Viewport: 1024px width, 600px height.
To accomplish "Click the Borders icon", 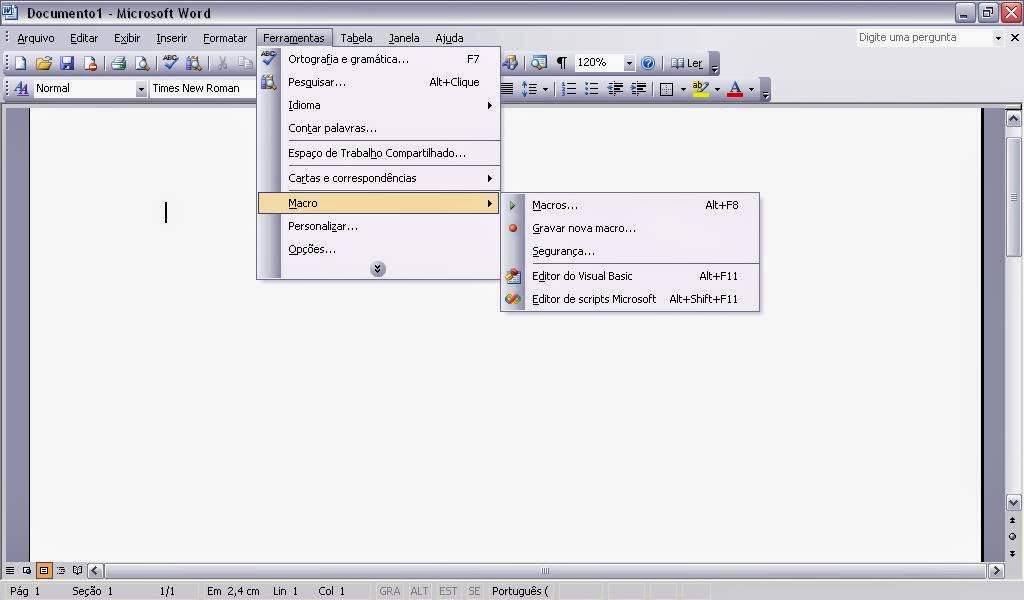I will pos(666,89).
